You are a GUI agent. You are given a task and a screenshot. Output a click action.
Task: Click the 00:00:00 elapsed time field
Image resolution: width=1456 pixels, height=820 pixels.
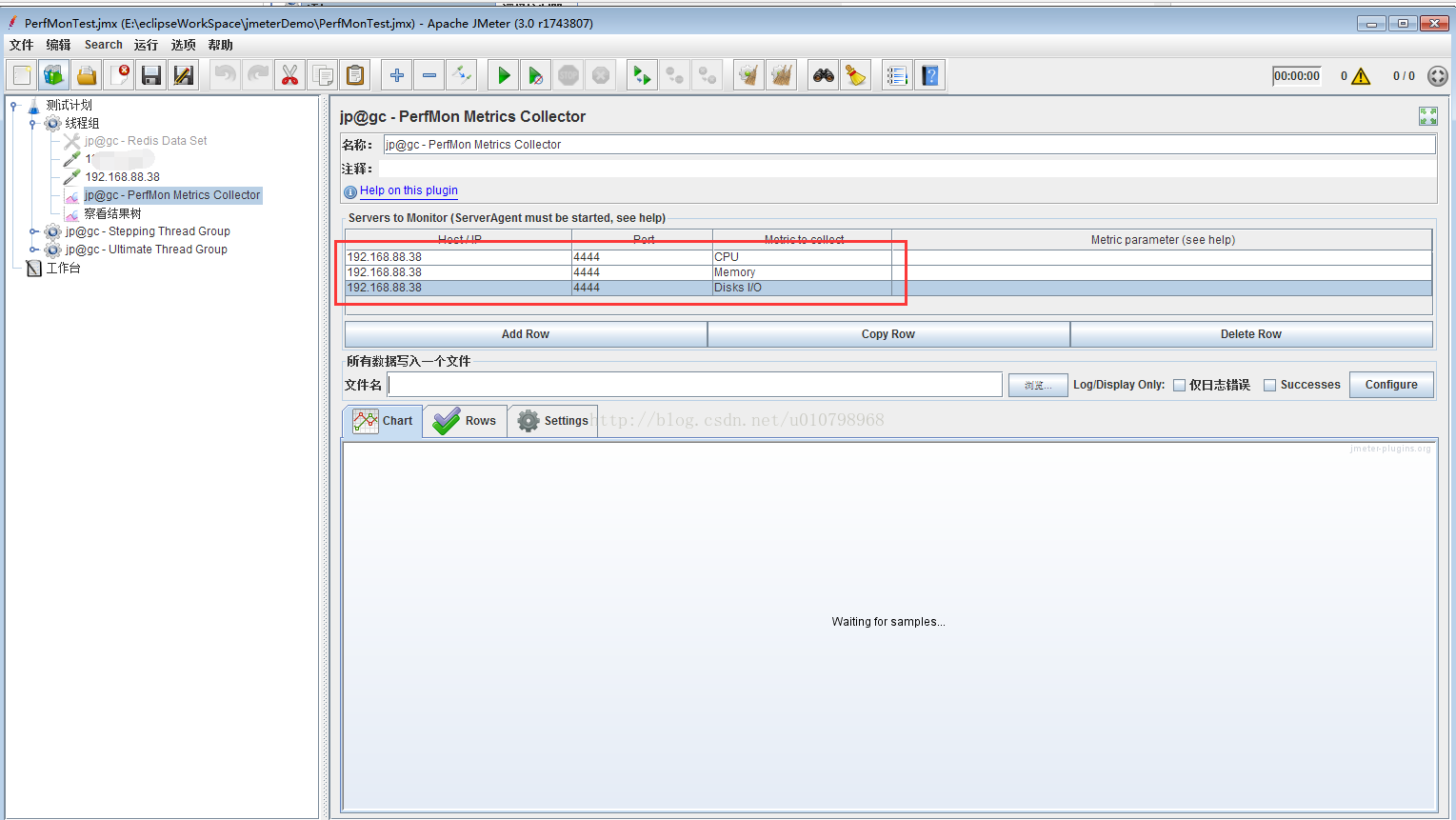1297,76
